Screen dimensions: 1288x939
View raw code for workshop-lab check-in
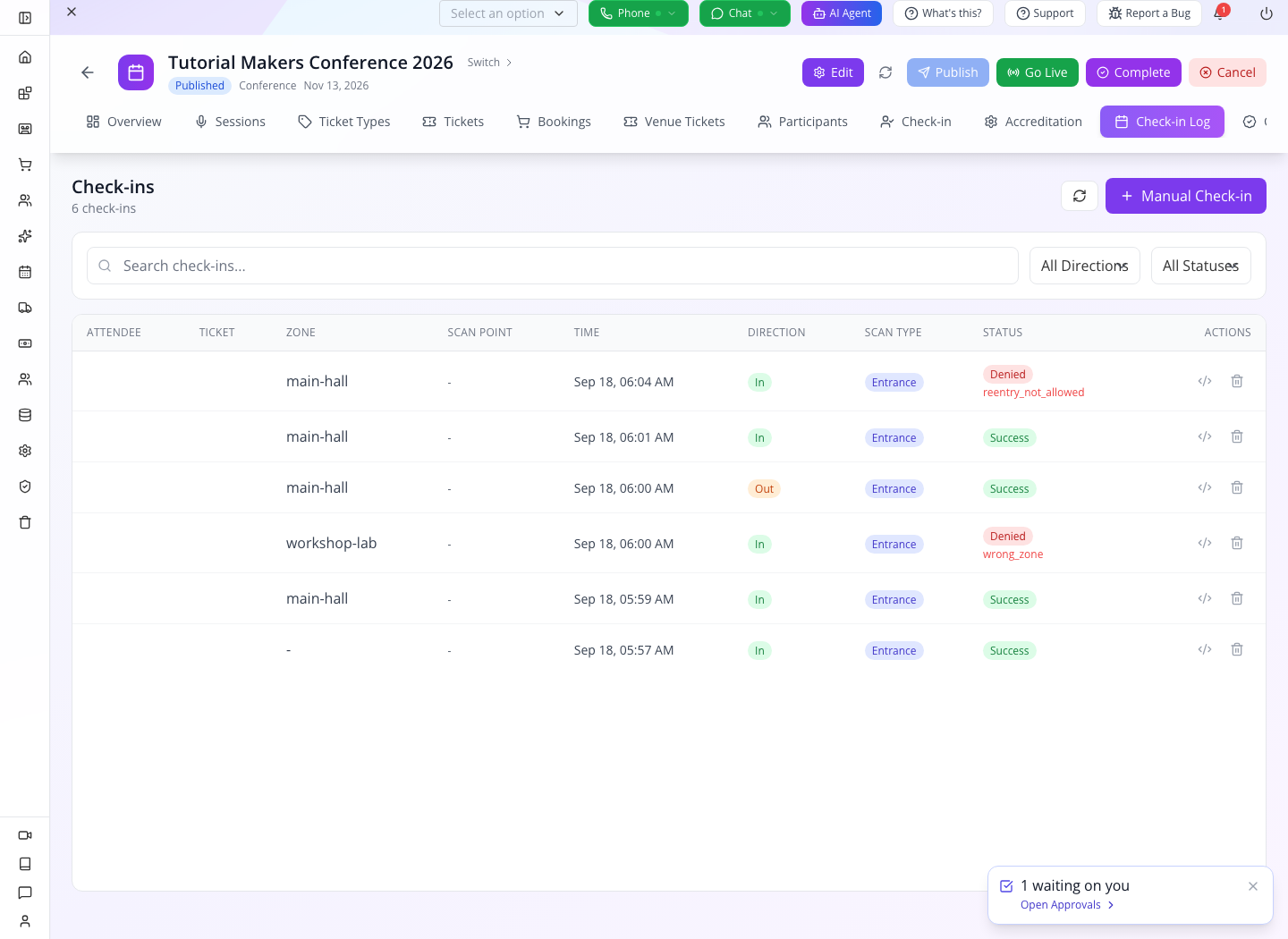click(x=1205, y=543)
